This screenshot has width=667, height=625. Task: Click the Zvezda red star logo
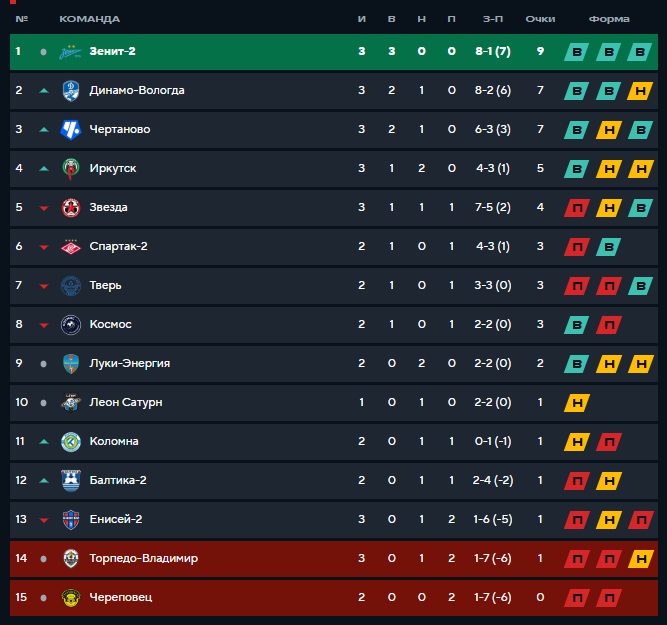[x=71, y=208]
